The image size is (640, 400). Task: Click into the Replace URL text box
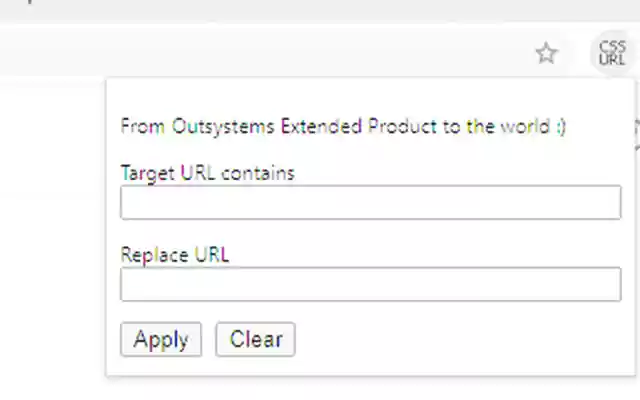pos(370,285)
